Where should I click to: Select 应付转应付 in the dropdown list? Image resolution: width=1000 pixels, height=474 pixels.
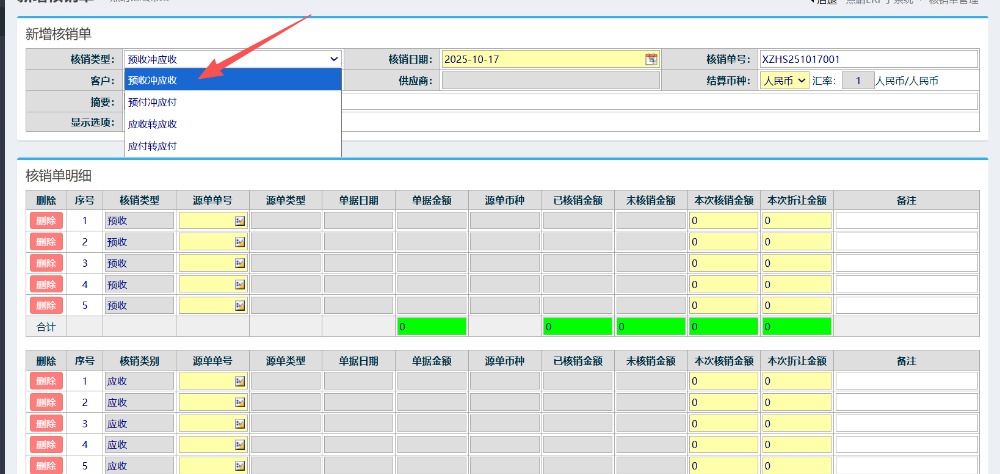232,146
